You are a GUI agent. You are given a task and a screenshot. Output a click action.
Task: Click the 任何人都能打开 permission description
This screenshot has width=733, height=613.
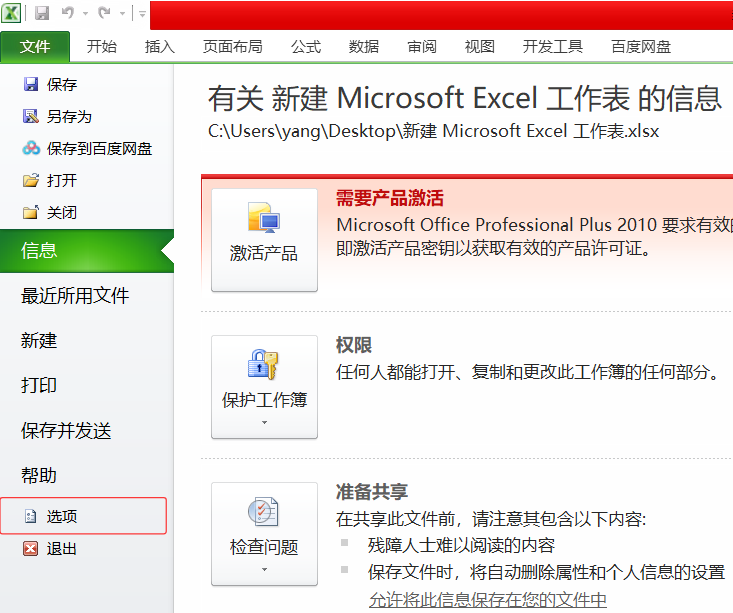click(x=527, y=372)
